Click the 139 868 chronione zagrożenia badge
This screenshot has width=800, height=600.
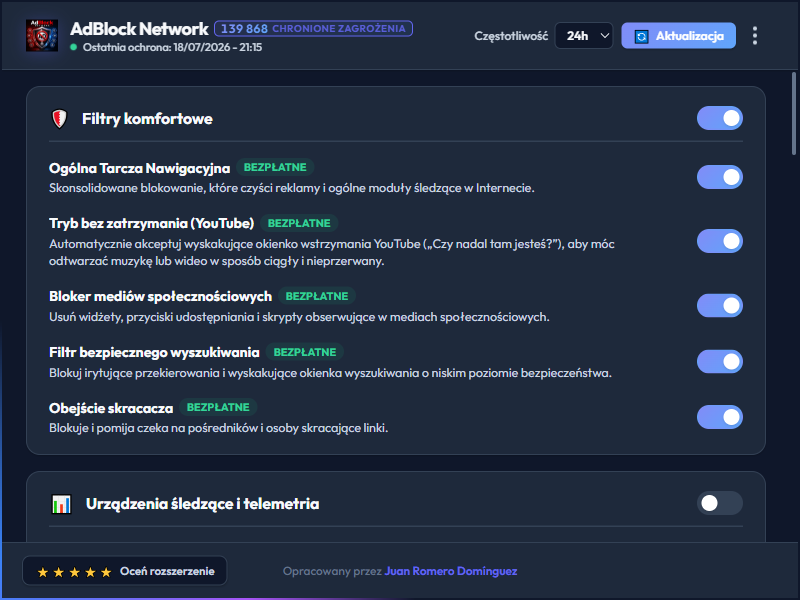tap(313, 29)
